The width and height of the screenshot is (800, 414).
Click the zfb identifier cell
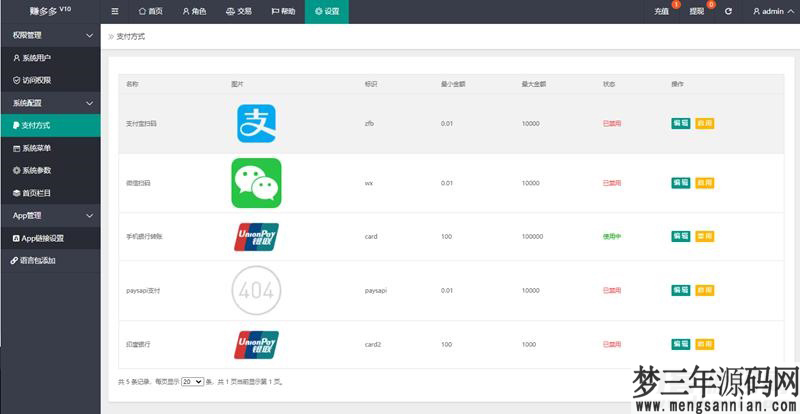[369, 124]
